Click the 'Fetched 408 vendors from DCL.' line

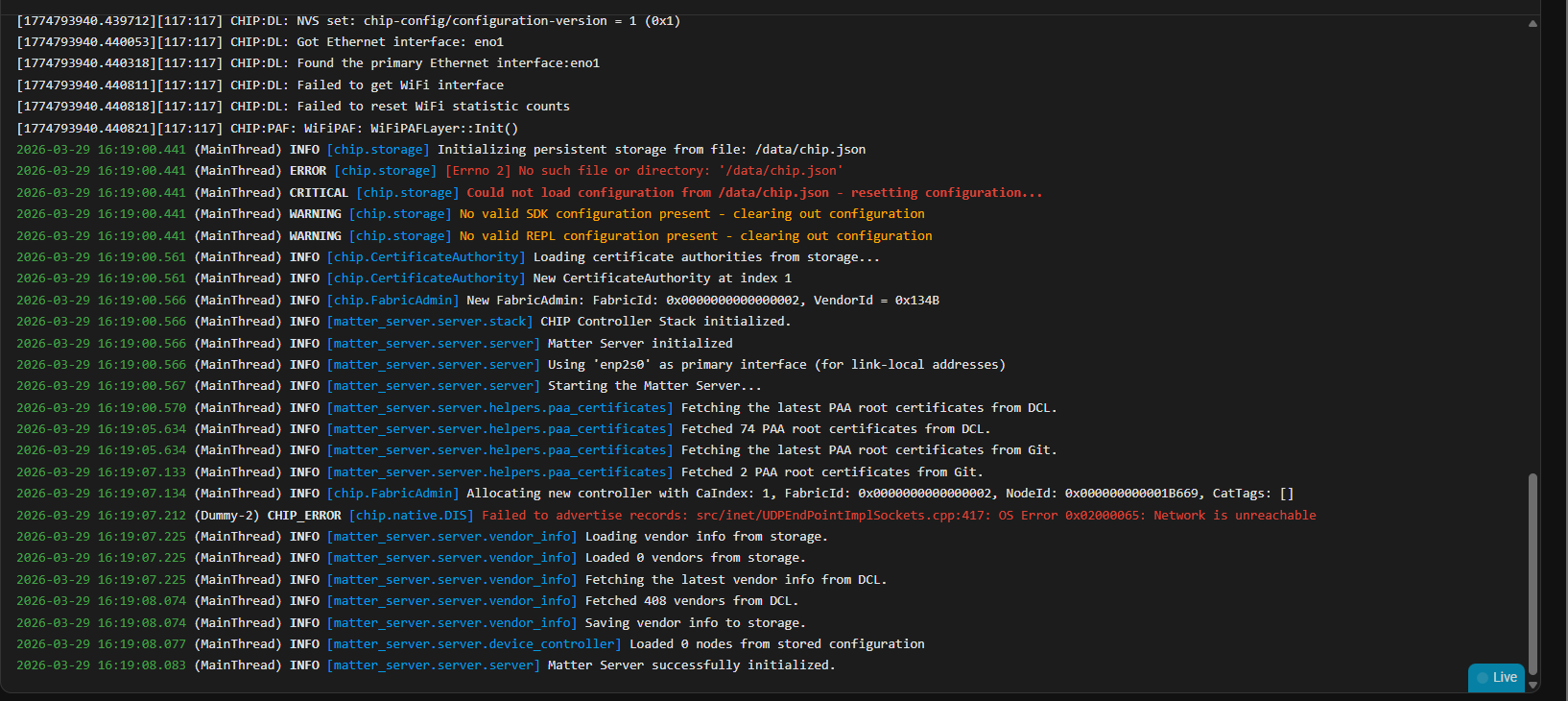(x=691, y=601)
